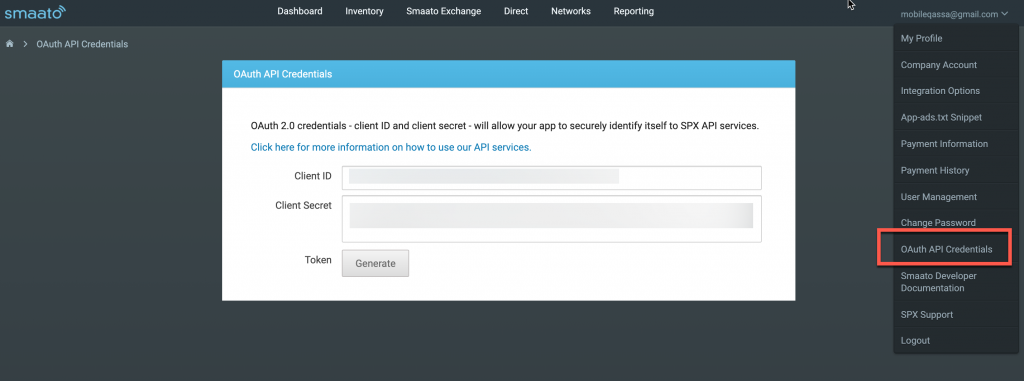1024x381 pixels.
Task: Open App-ads.txt Snippet page
Action: 955,118
